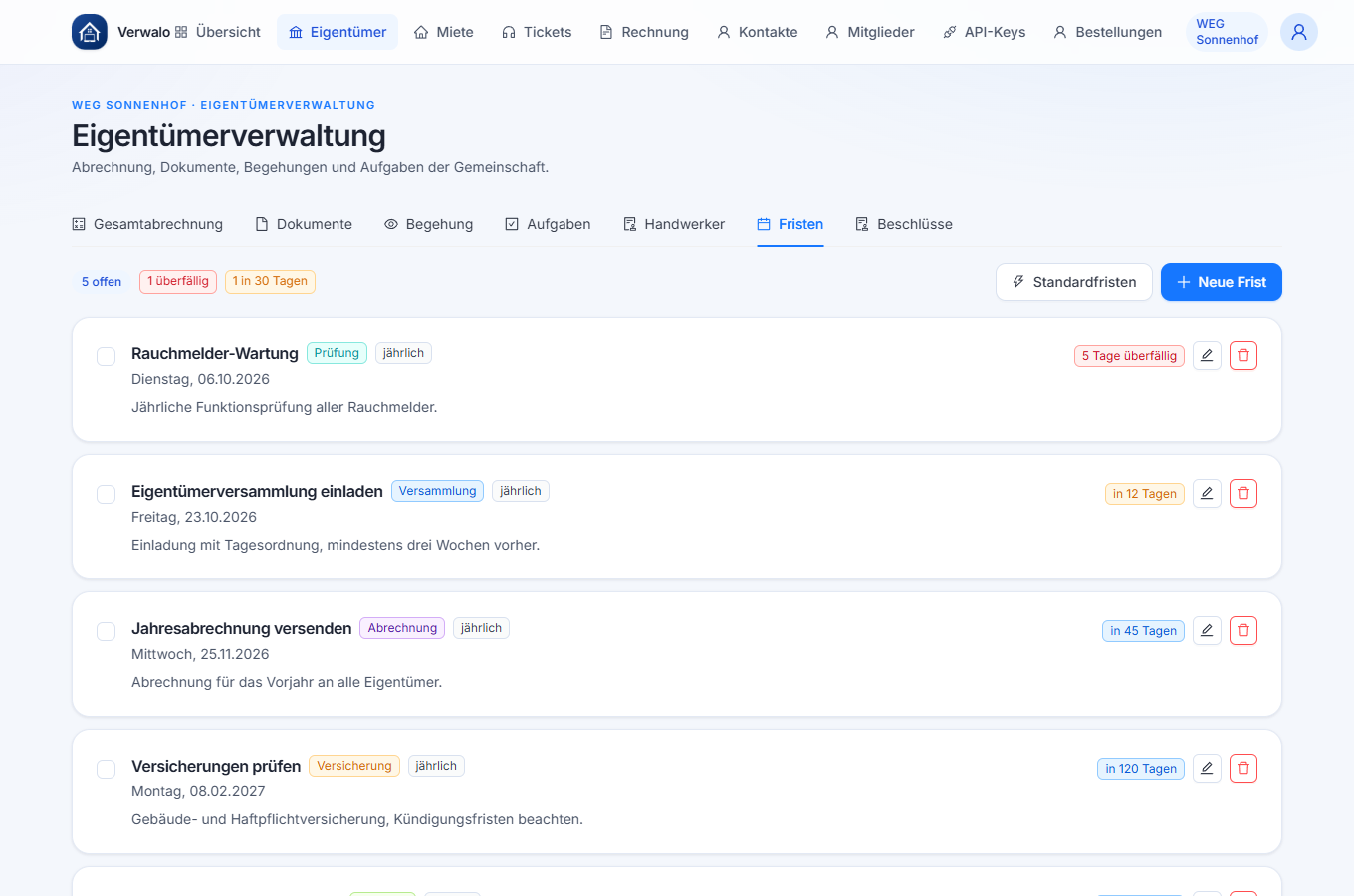
Task: Select the Aufgaben tab
Action: pos(548,224)
